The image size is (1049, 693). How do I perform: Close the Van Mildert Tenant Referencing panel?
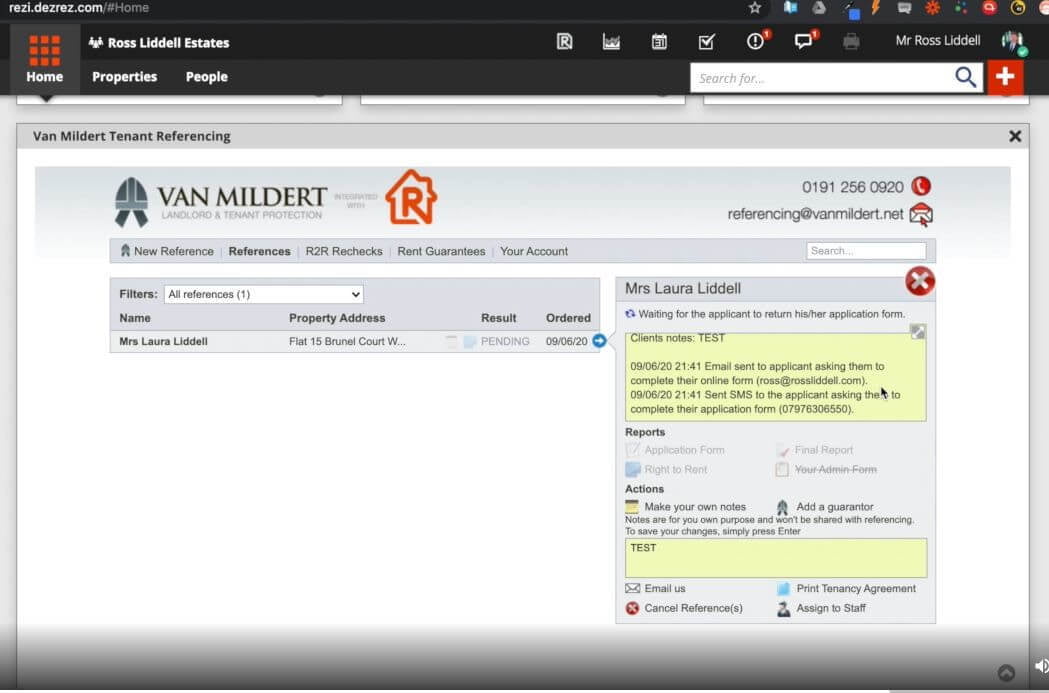[1015, 136]
